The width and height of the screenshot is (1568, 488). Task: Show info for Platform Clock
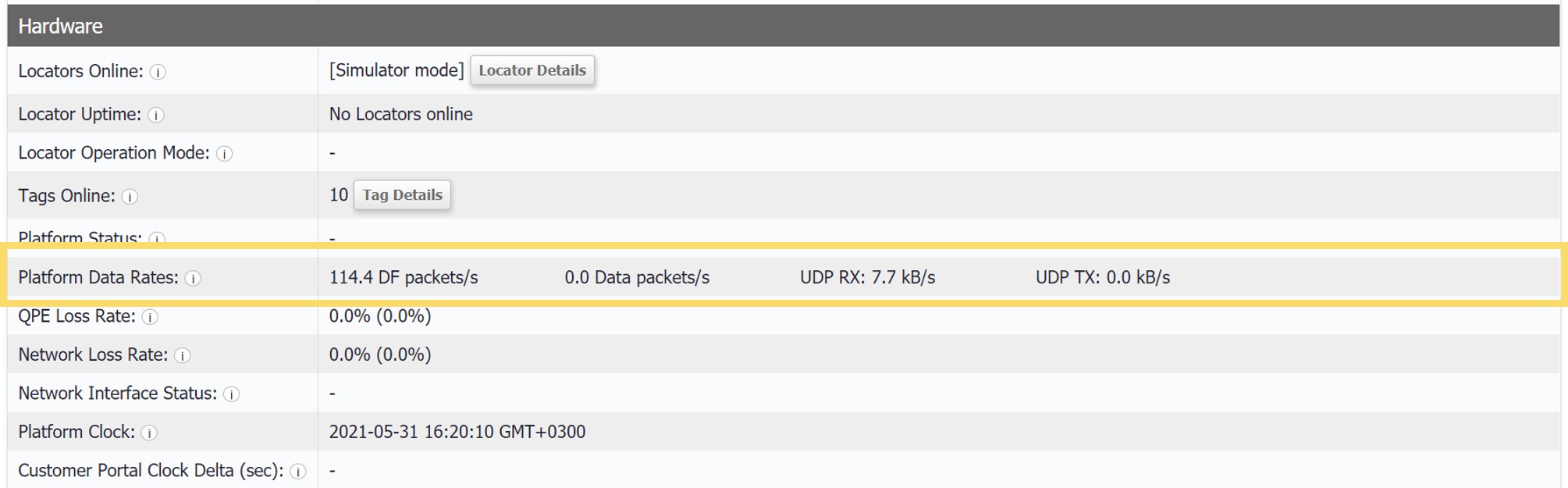pos(149,433)
